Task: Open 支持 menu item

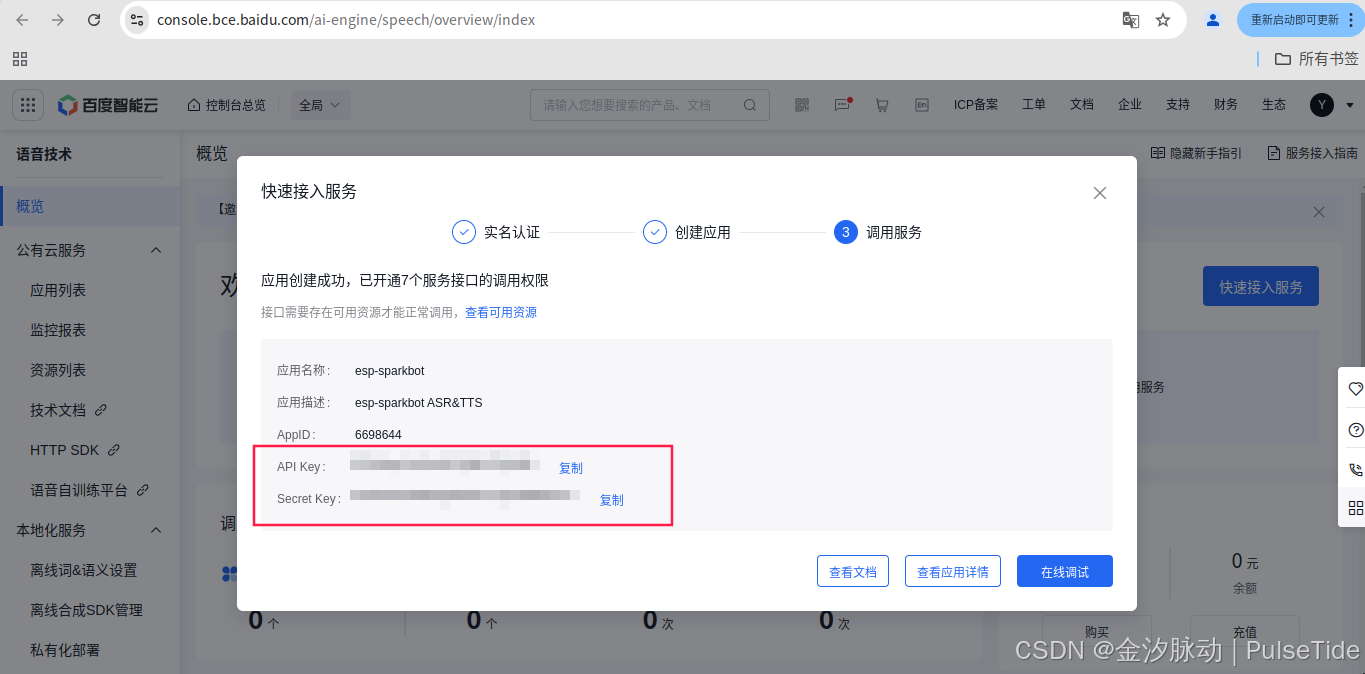Action: (x=1178, y=105)
